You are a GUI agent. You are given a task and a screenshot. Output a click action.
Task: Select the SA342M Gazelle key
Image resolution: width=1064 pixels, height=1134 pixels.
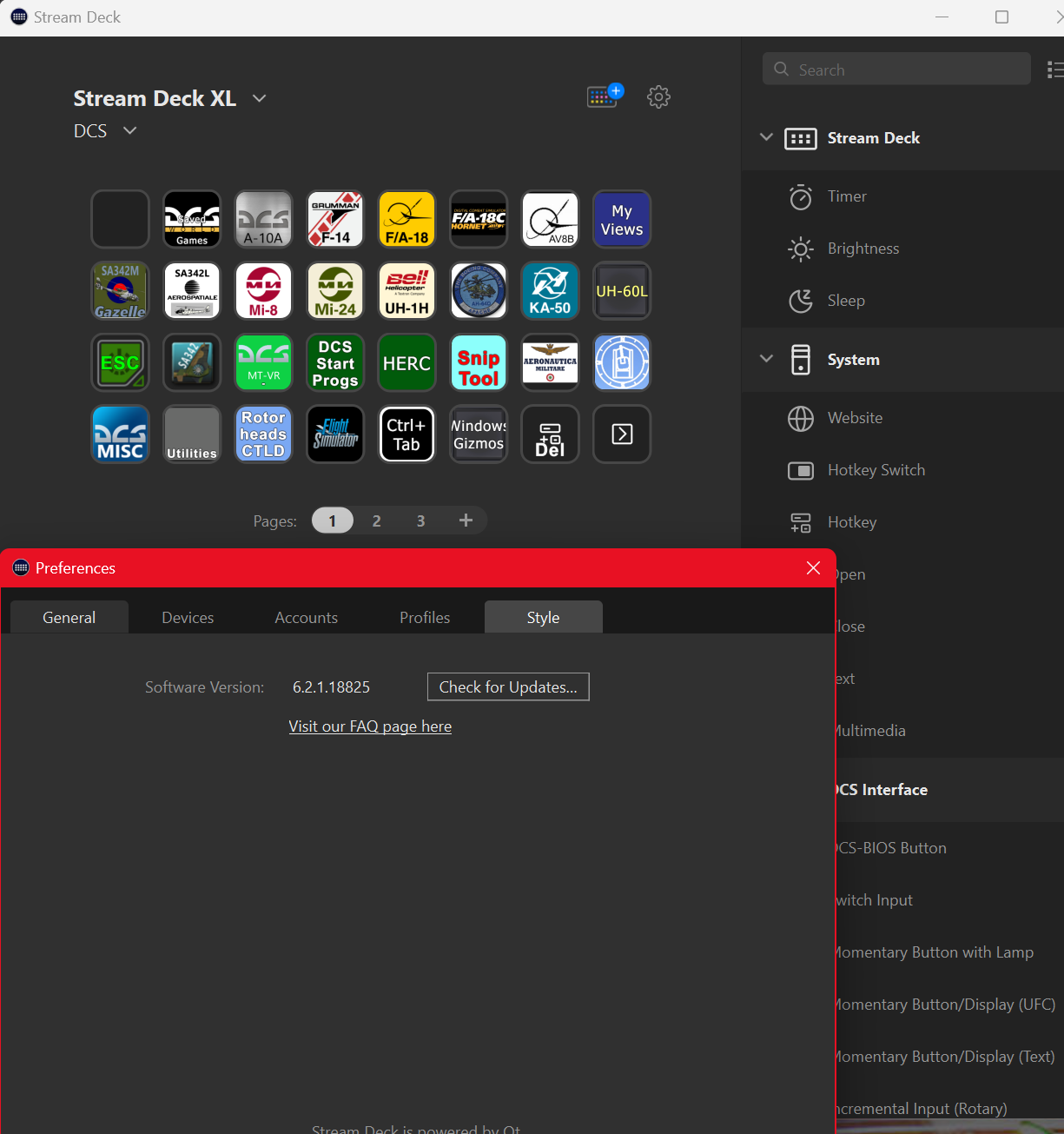pos(121,291)
